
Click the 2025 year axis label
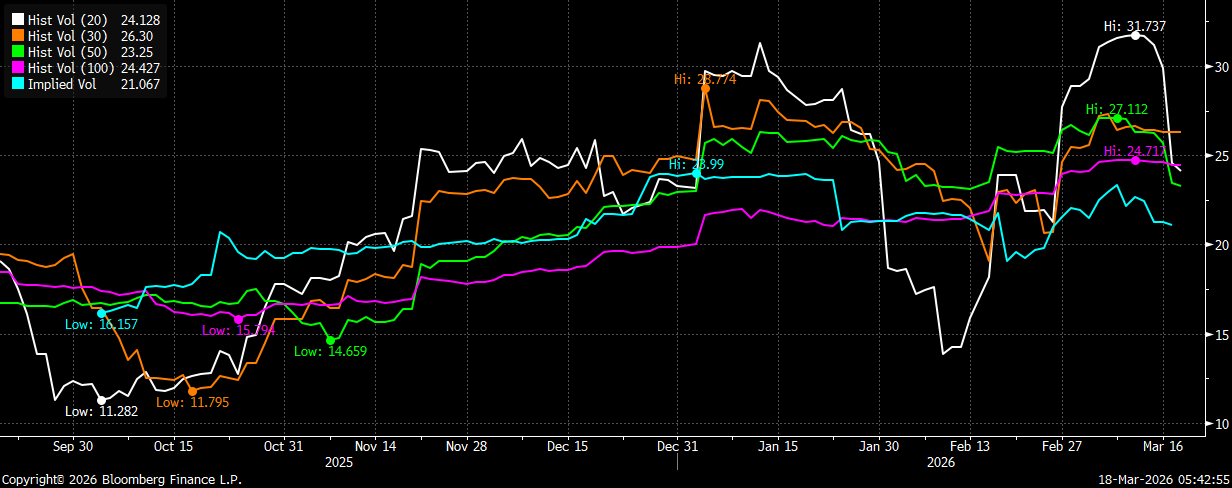[339, 463]
